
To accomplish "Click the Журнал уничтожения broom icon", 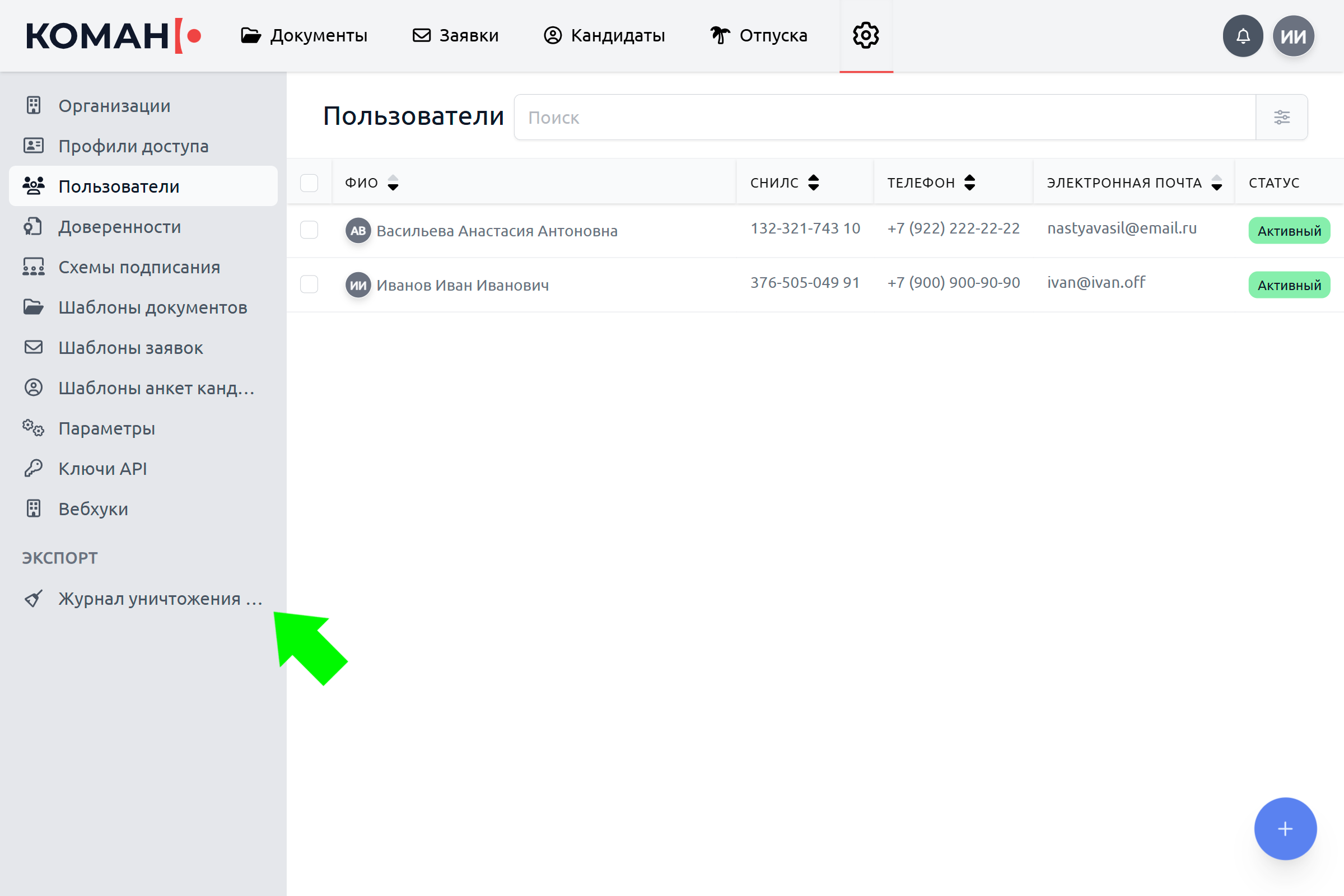I will coord(33,598).
